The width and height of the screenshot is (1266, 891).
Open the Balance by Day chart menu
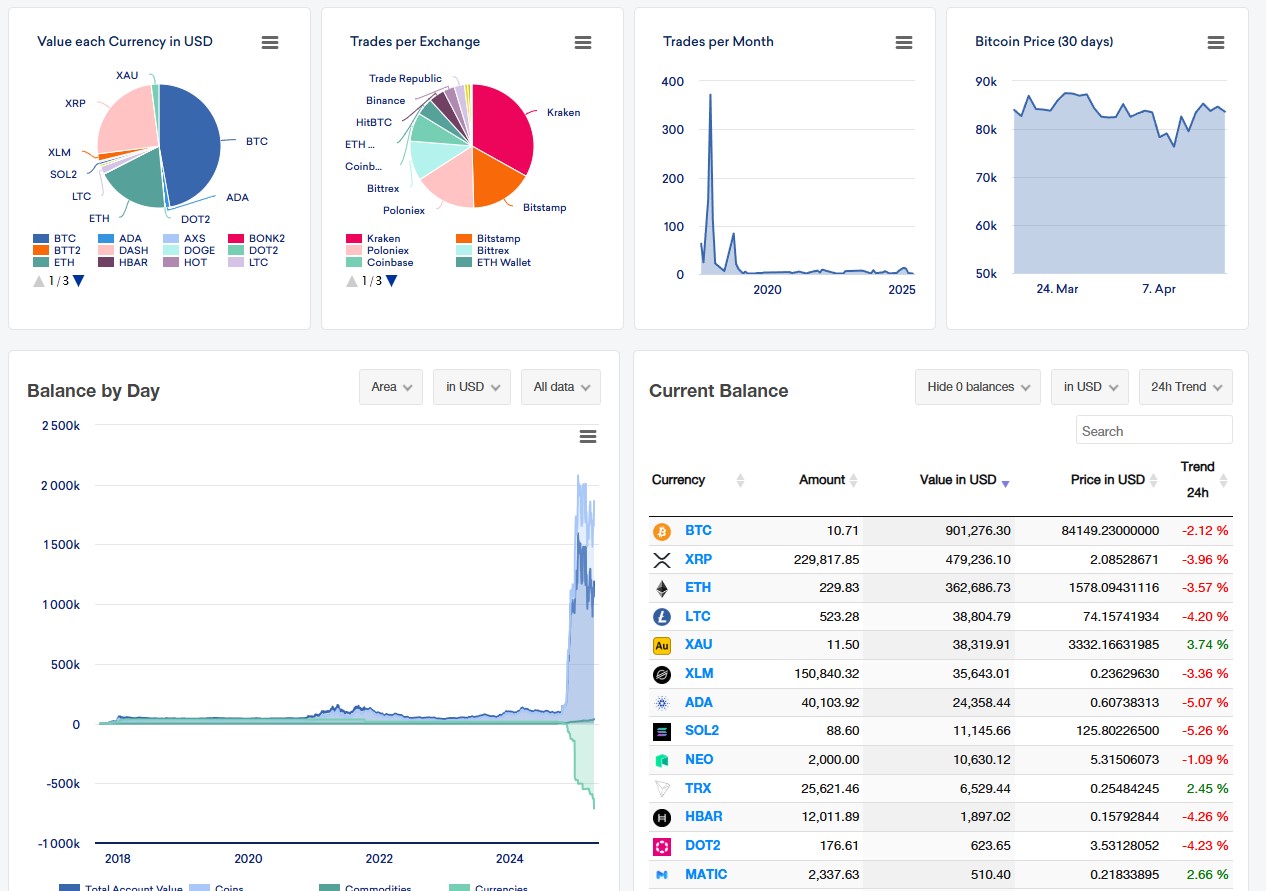(588, 436)
